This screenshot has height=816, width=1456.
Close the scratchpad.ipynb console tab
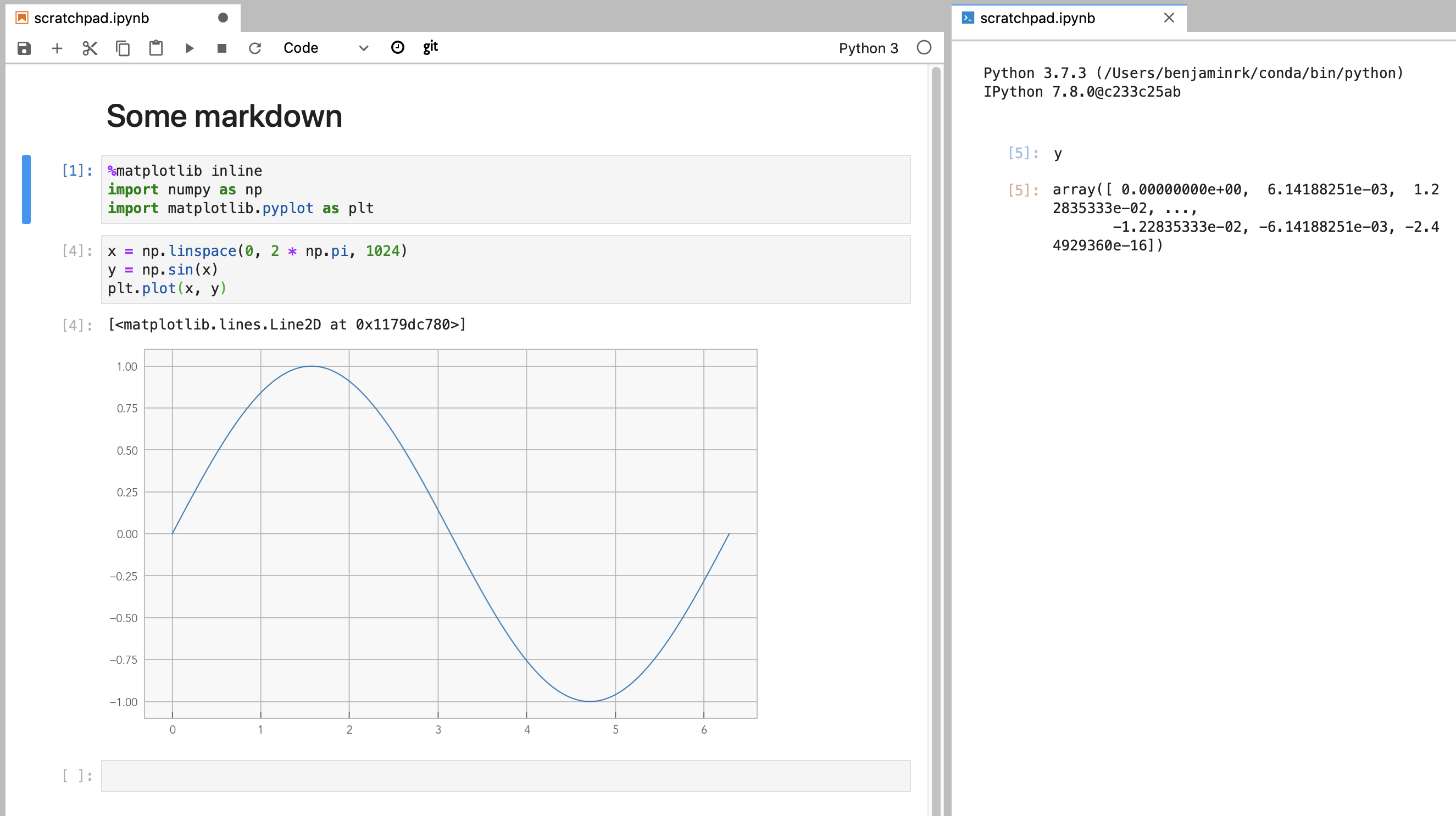coord(1169,18)
